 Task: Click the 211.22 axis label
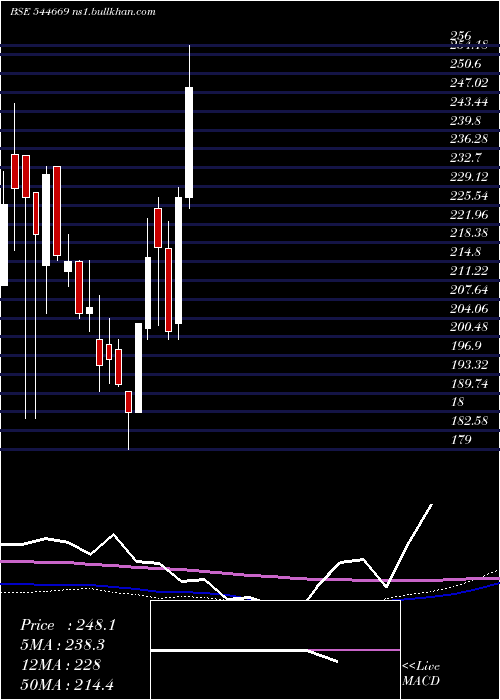tap(469, 271)
